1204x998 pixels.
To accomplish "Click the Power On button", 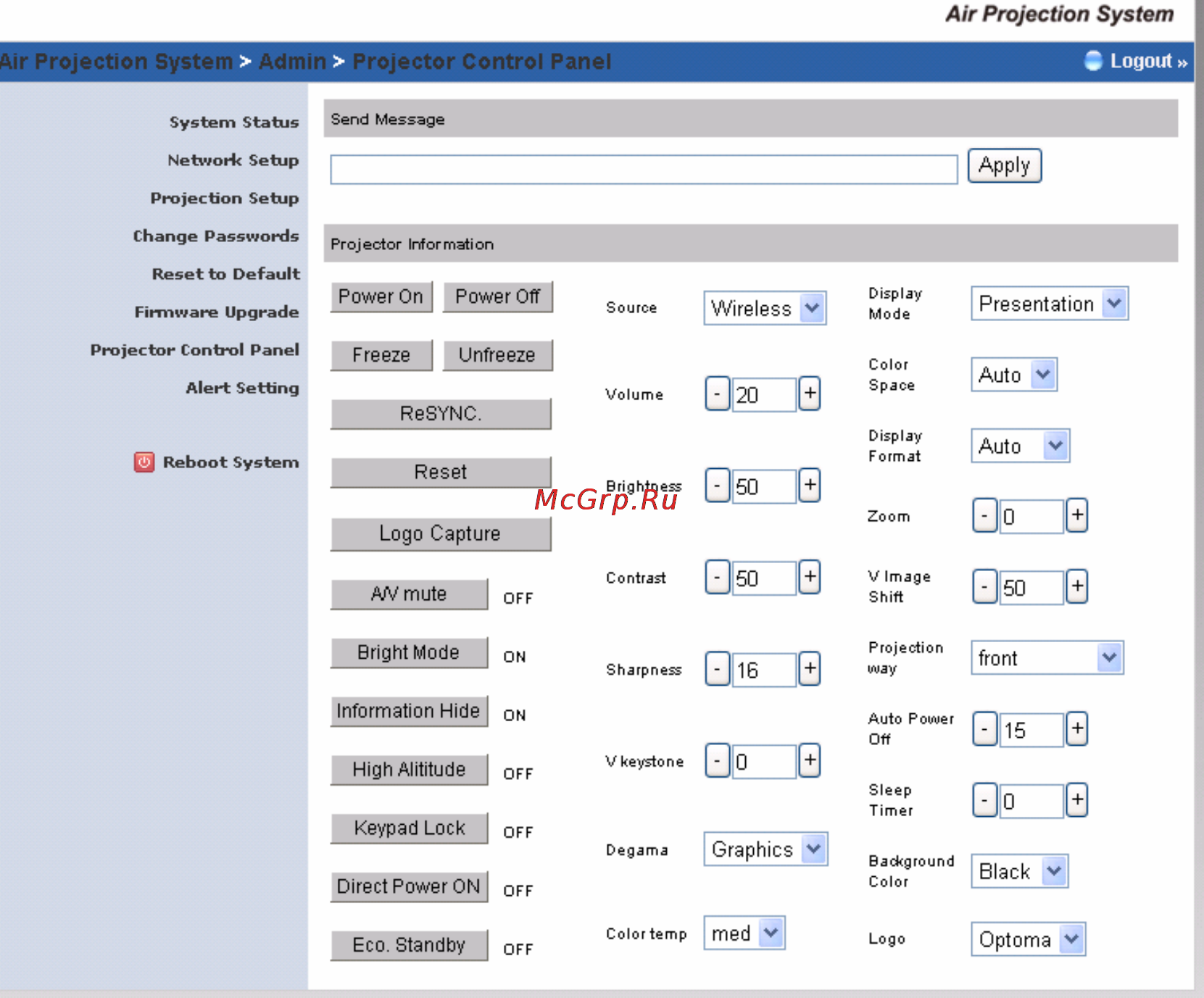I will 381,296.
